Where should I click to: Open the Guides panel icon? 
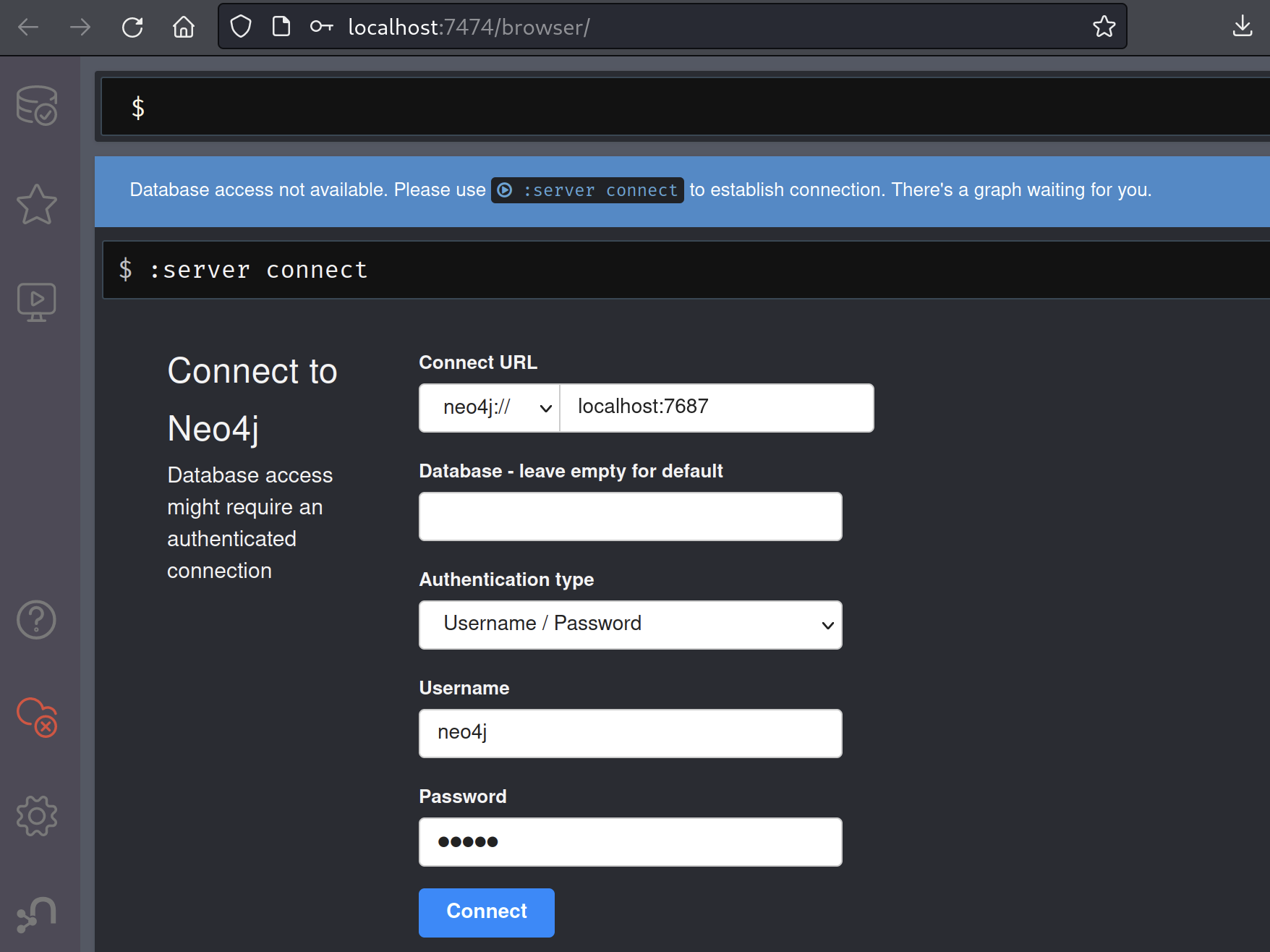point(37,302)
